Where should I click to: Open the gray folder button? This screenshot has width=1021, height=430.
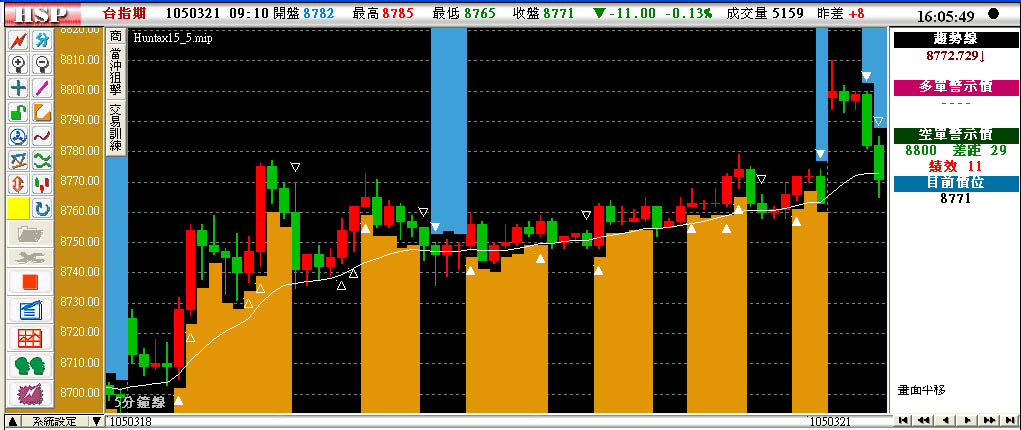[x=31, y=233]
